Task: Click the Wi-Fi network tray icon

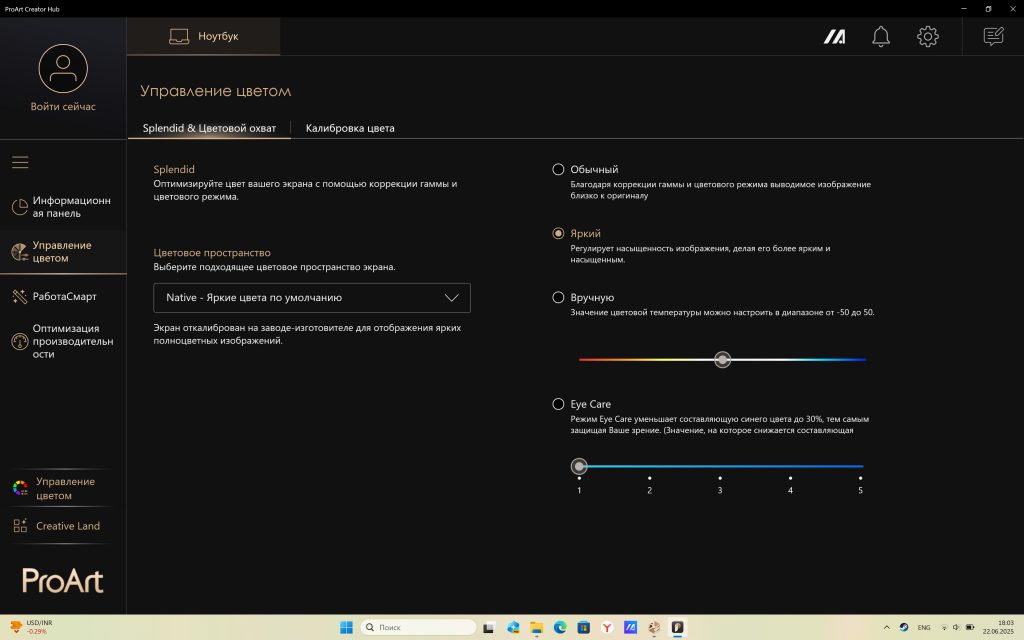Action: [x=944, y=627]
